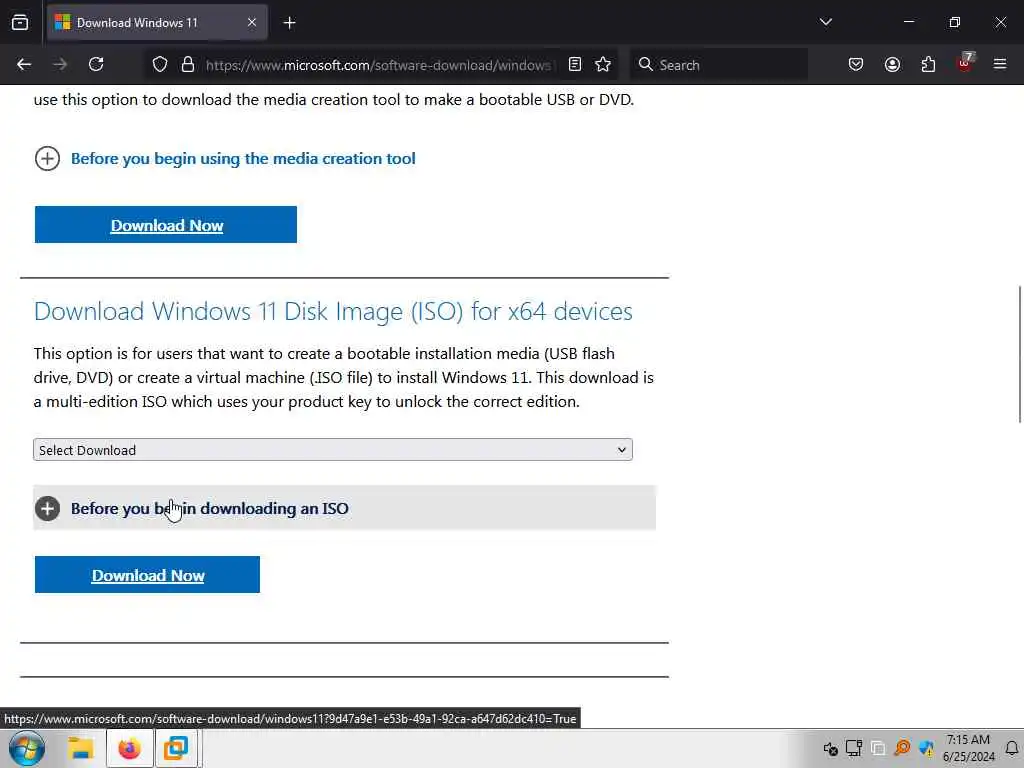Open tracking protection shield icon

(x=160, y=64)
